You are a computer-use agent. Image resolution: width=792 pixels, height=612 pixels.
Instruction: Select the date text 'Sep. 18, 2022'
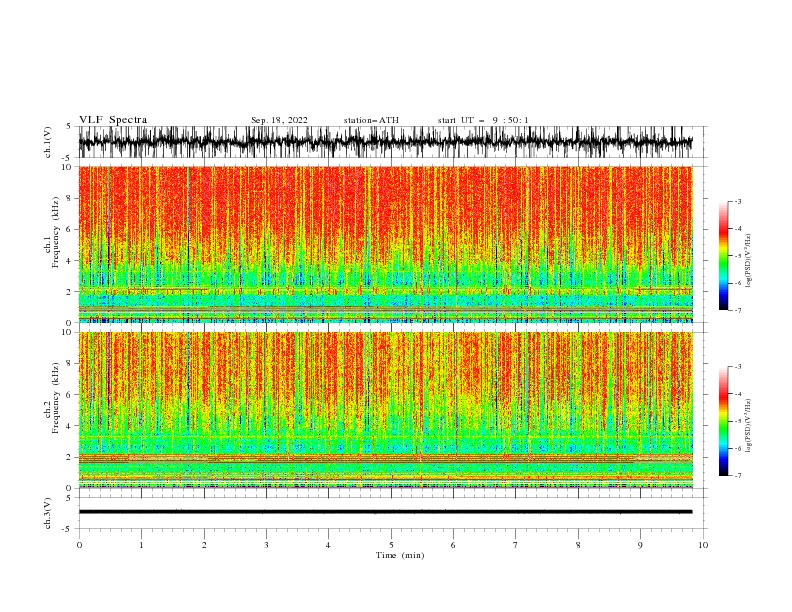pos(279,120)
